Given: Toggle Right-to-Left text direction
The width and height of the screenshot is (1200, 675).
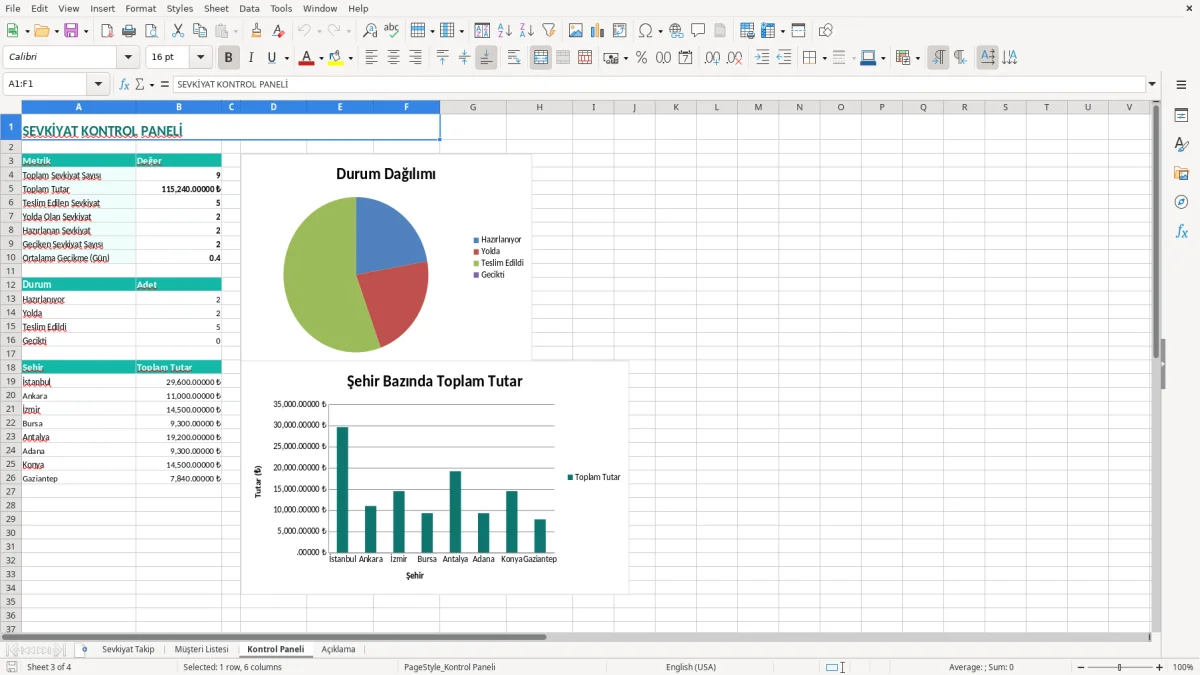Looking at the screenshot, I should (960, 58).
